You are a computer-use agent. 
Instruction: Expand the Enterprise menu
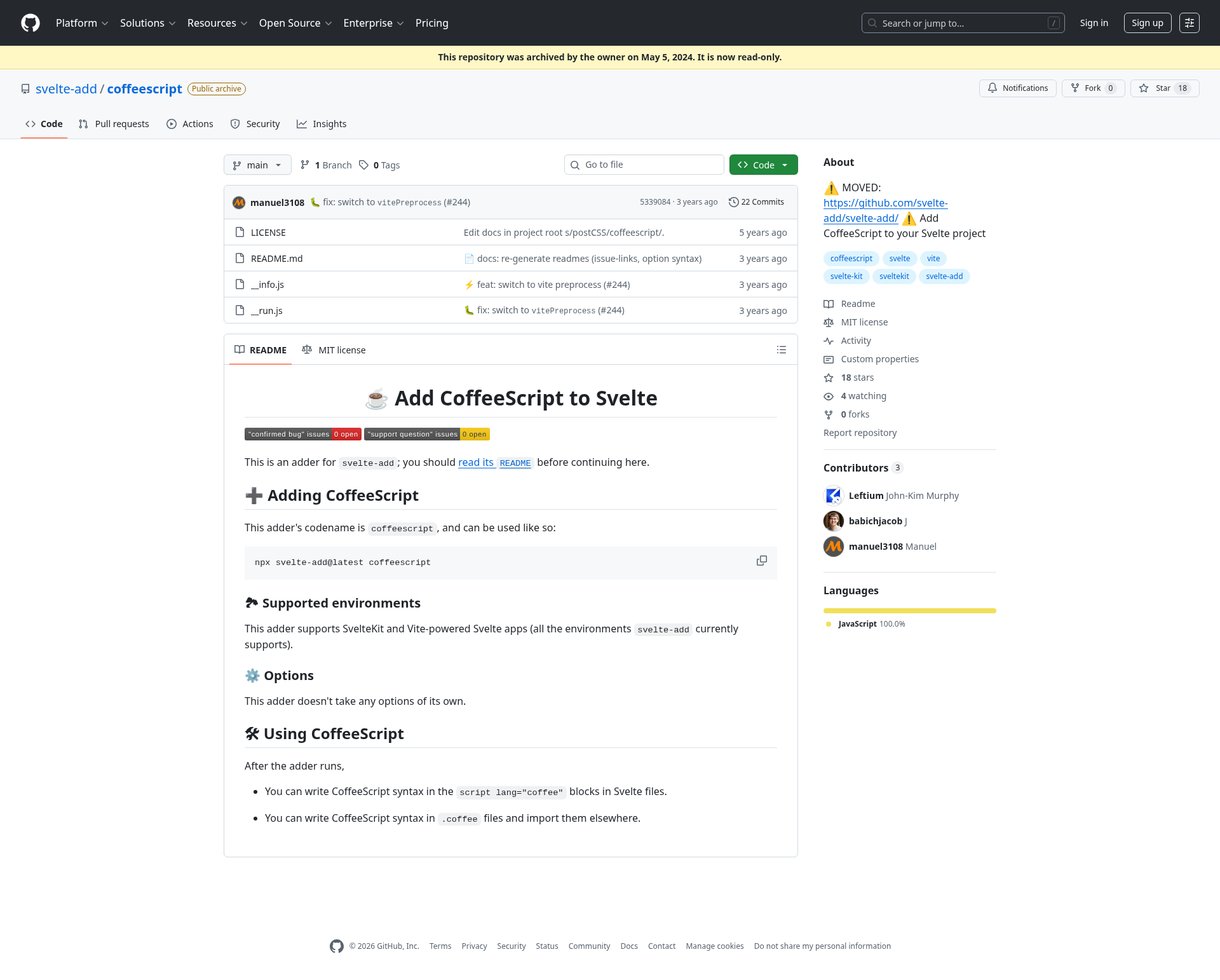(374, 23)
